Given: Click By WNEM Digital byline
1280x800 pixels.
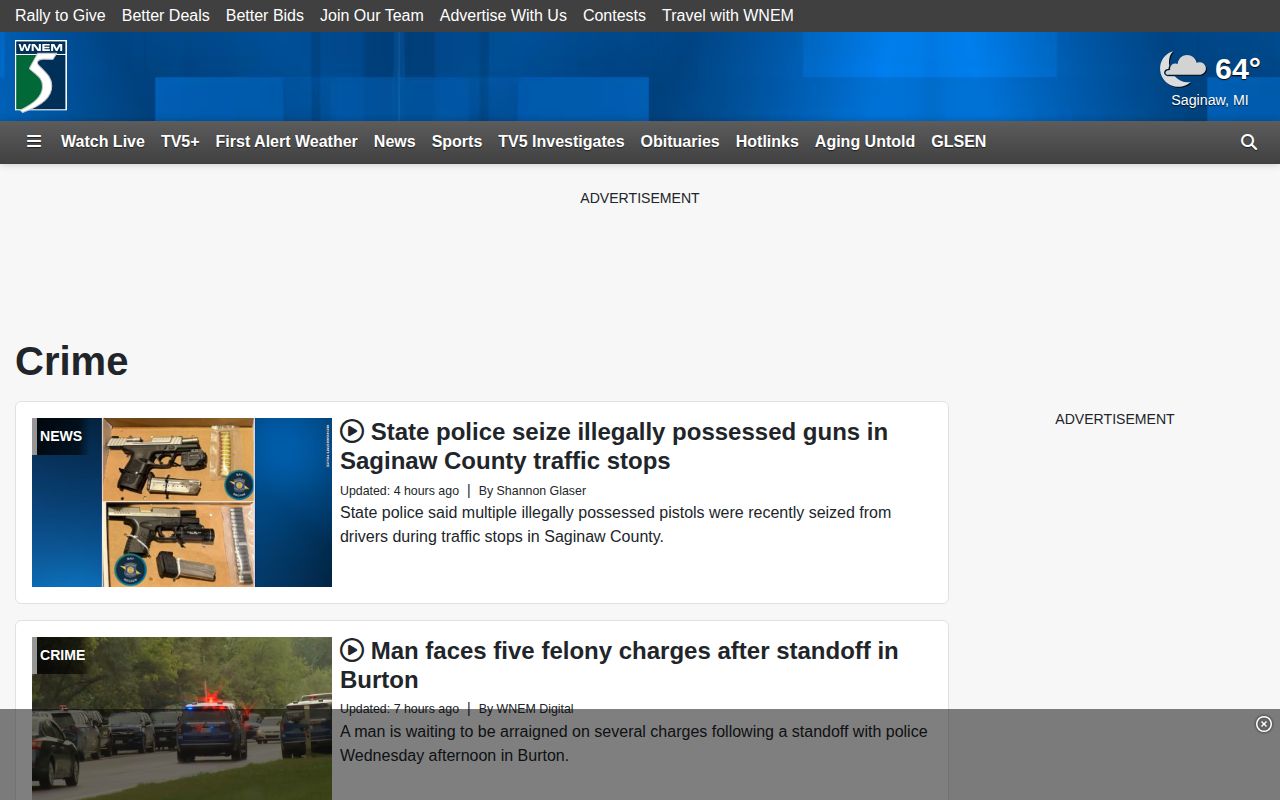Looking at the screenshot, I should coord(526,708).
